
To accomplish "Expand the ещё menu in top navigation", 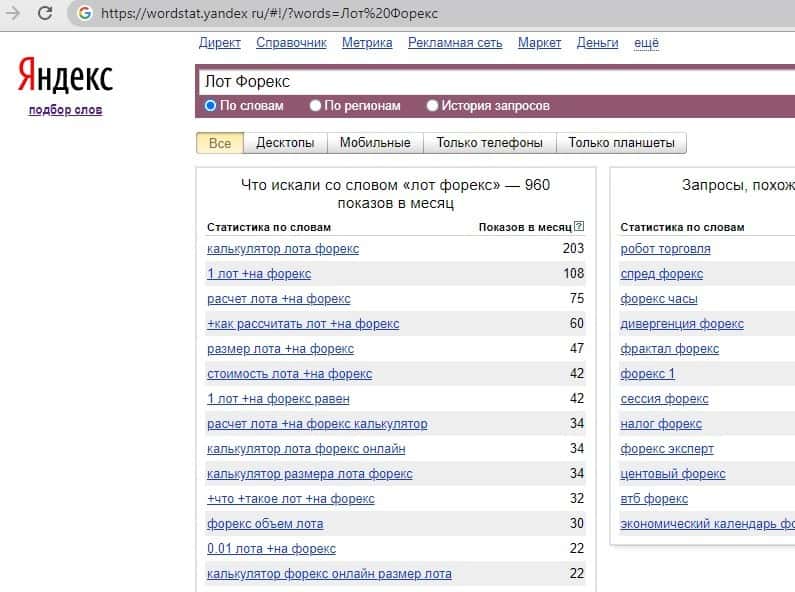I will (x=646, y=43).
